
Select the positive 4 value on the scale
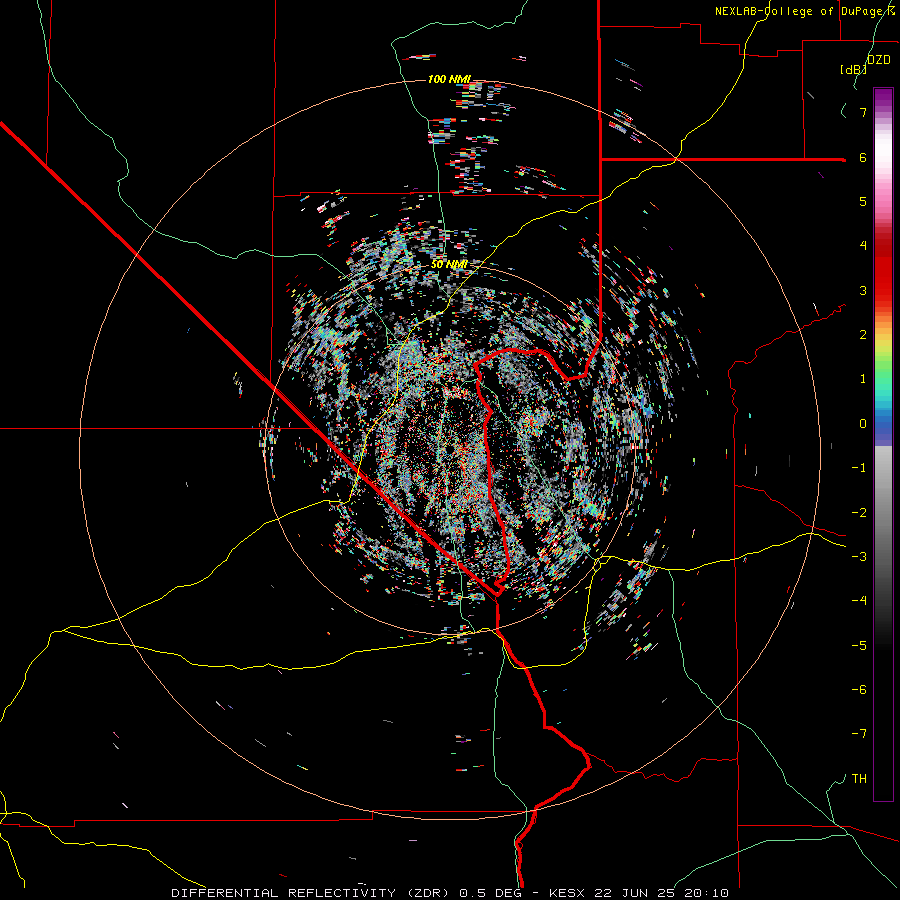(863, 246)
